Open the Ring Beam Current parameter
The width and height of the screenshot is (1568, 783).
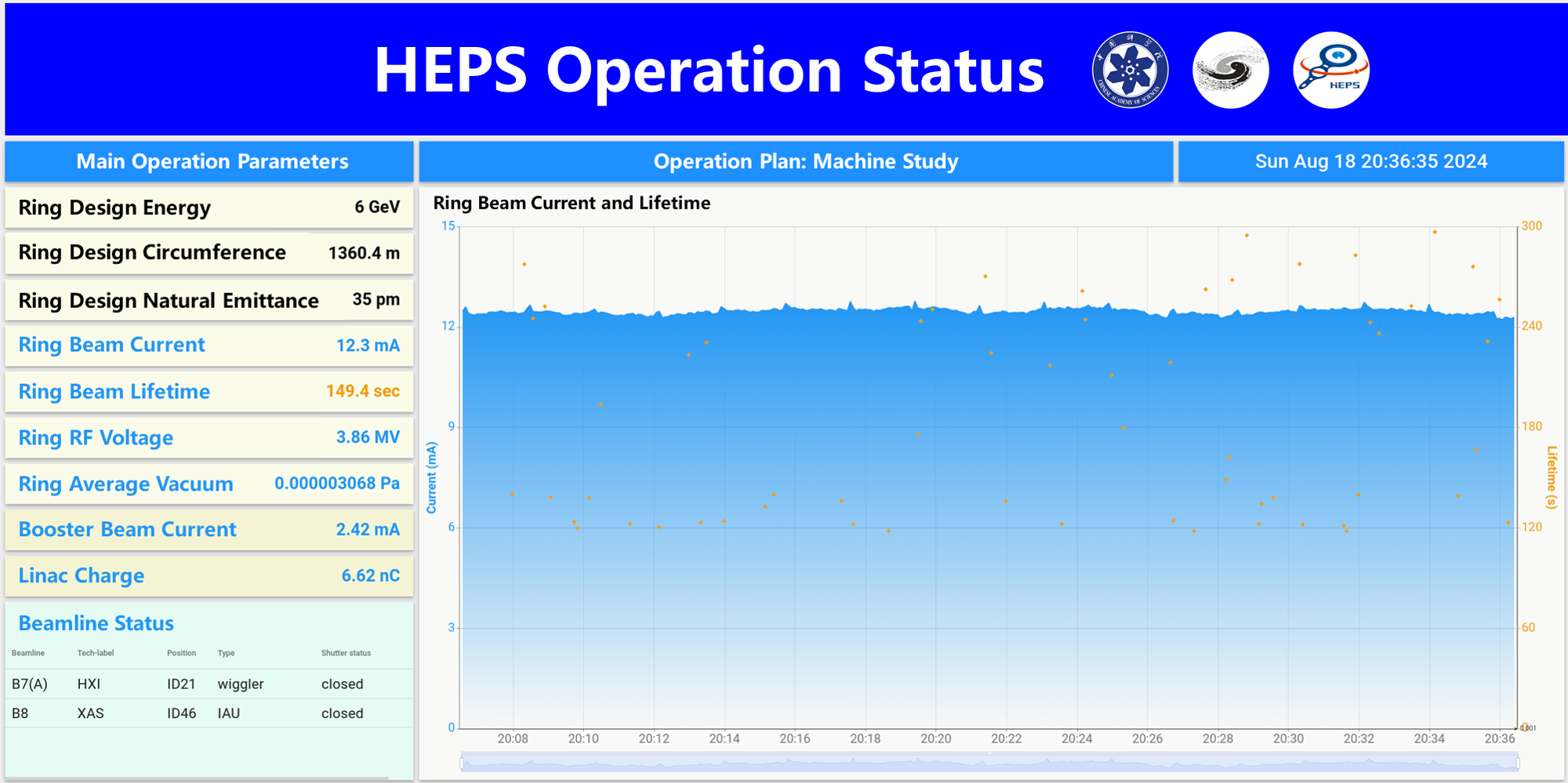click(209, 345)
